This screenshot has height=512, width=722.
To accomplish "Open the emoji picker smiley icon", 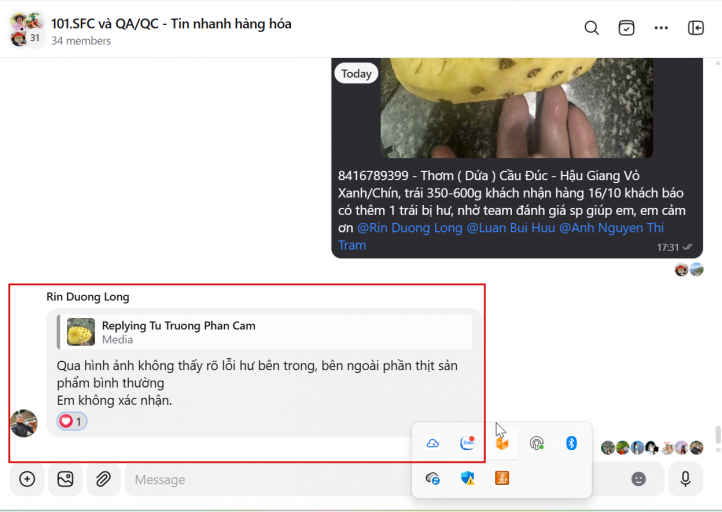I will pyautogui.click(x=638, y=479).
